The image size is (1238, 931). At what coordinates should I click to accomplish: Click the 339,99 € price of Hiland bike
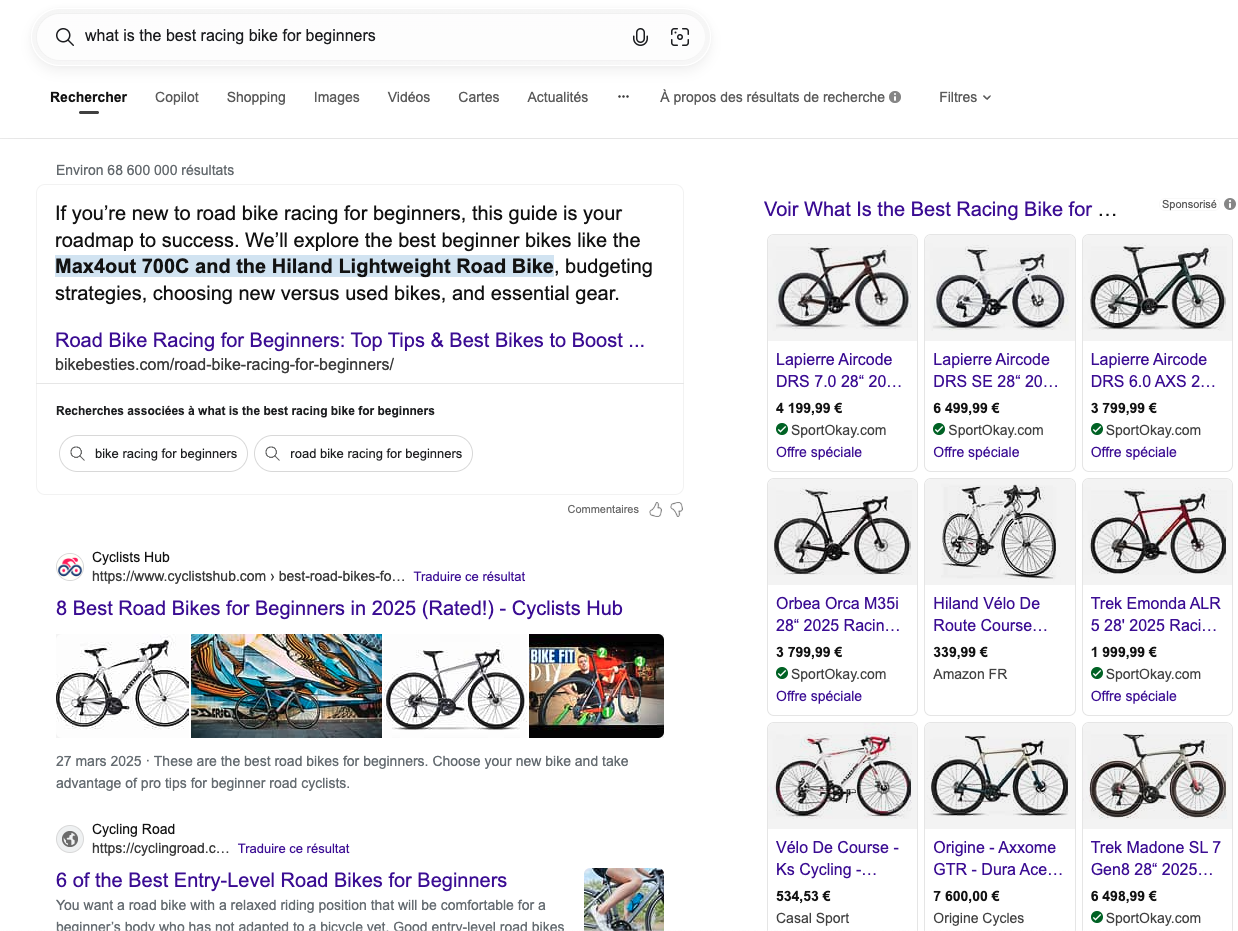[960, 652]
